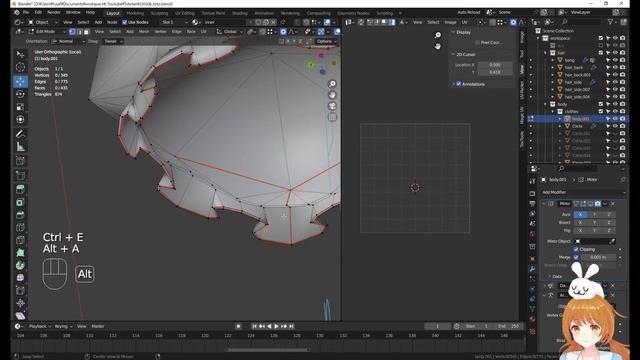
Task: Open the Render menu
Action: pos(53,13)
